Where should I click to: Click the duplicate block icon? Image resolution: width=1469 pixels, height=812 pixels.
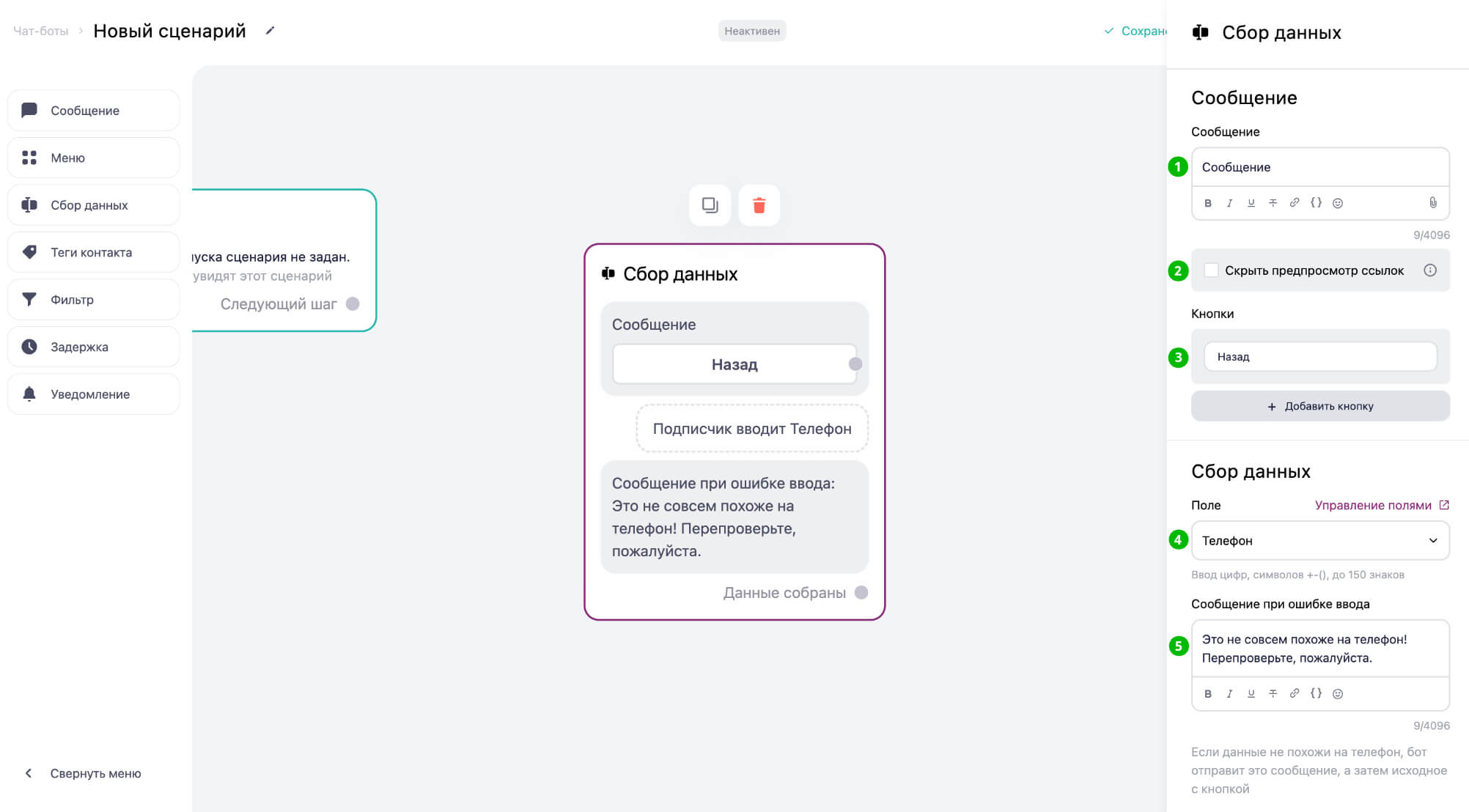click(x=710, y=205)
